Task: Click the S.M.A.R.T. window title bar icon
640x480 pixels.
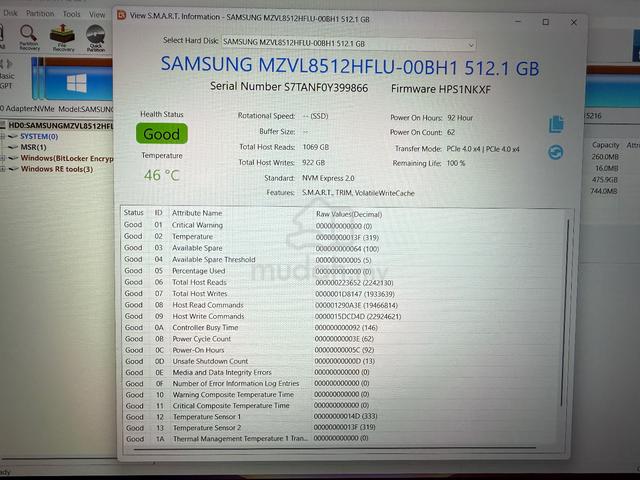Action: click(x=122, y=16)
